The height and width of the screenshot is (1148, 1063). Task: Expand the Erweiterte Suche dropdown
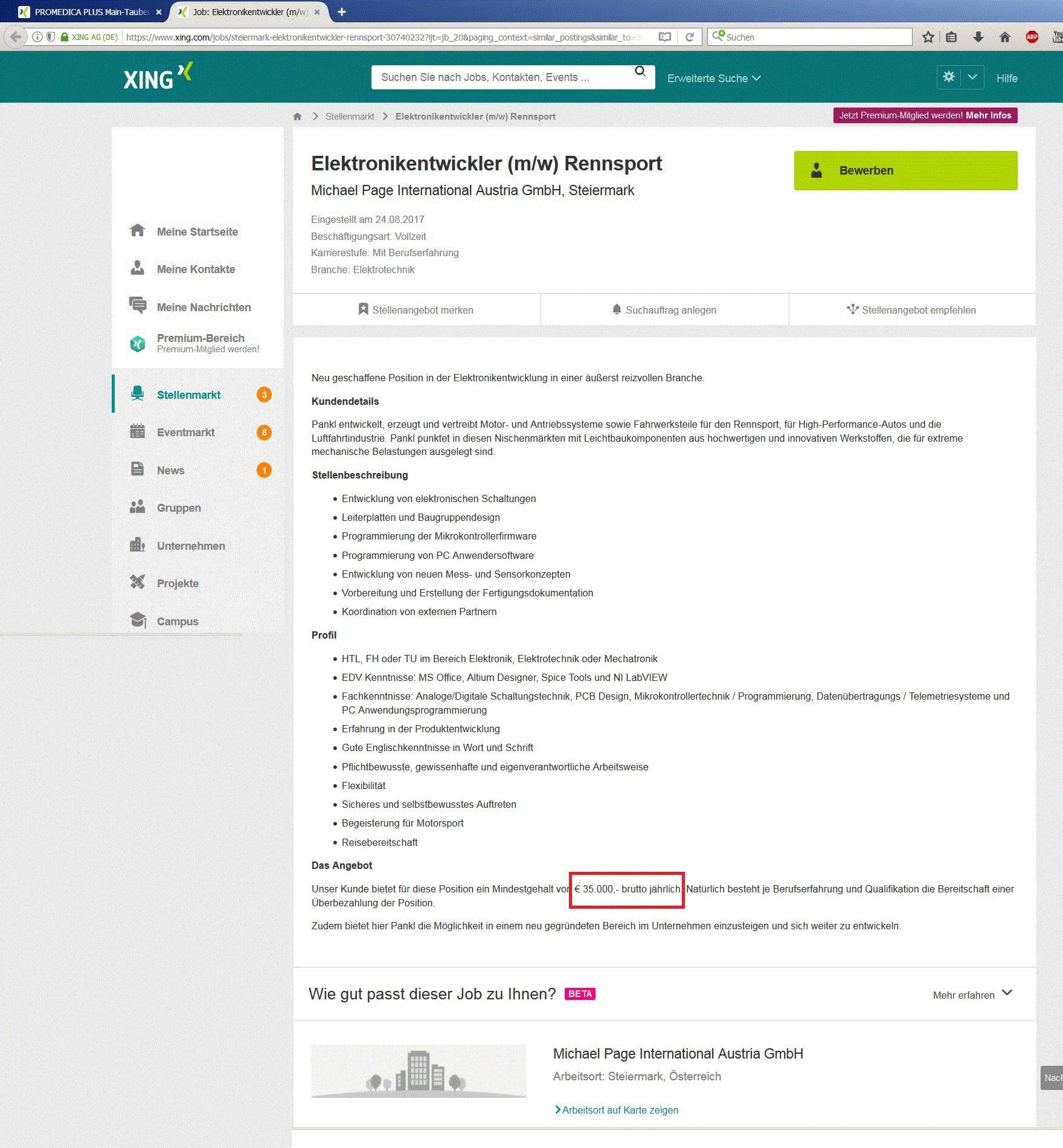pos(714,78)
